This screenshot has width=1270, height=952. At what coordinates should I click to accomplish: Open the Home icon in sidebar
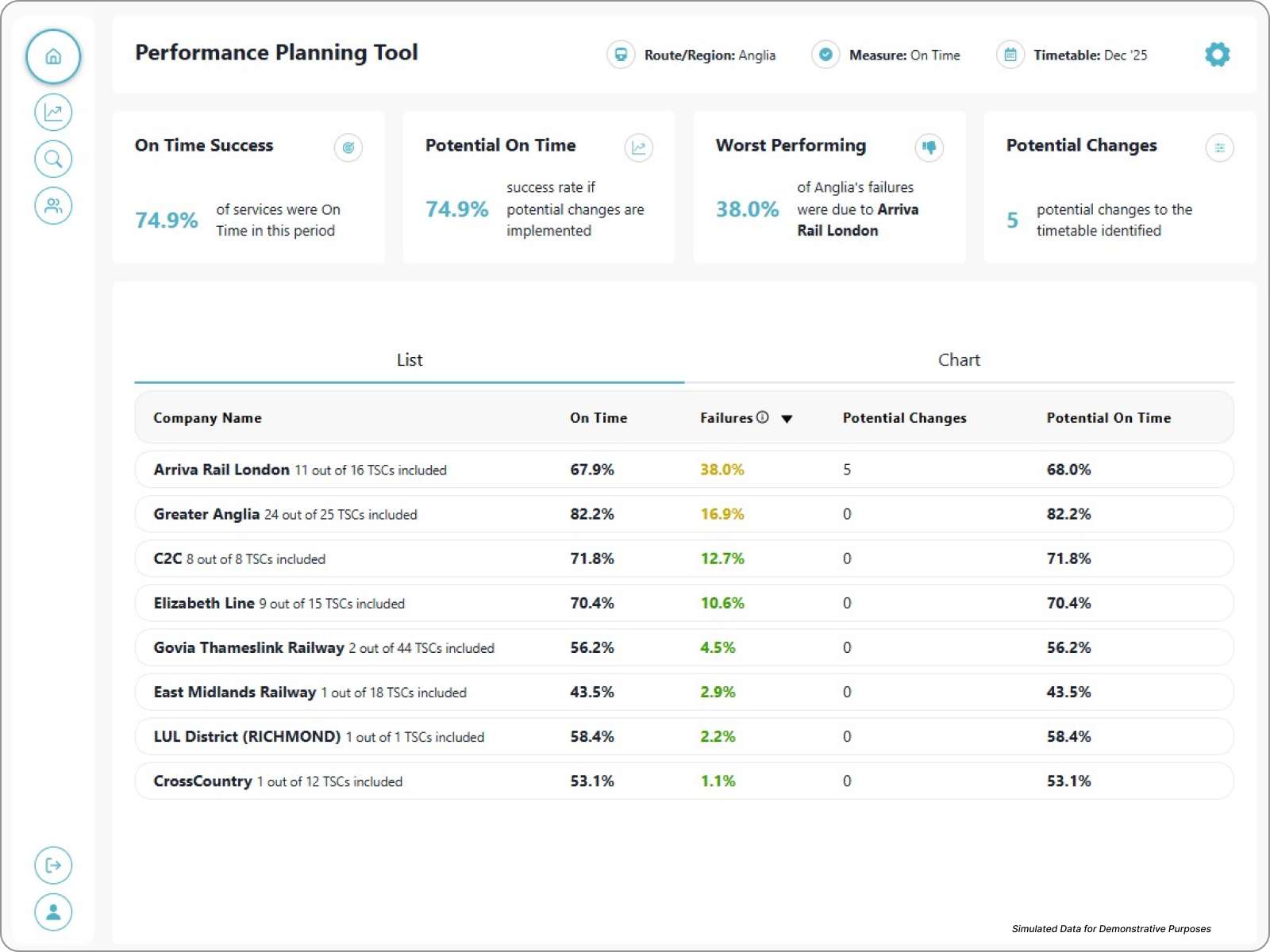point(53,56)
